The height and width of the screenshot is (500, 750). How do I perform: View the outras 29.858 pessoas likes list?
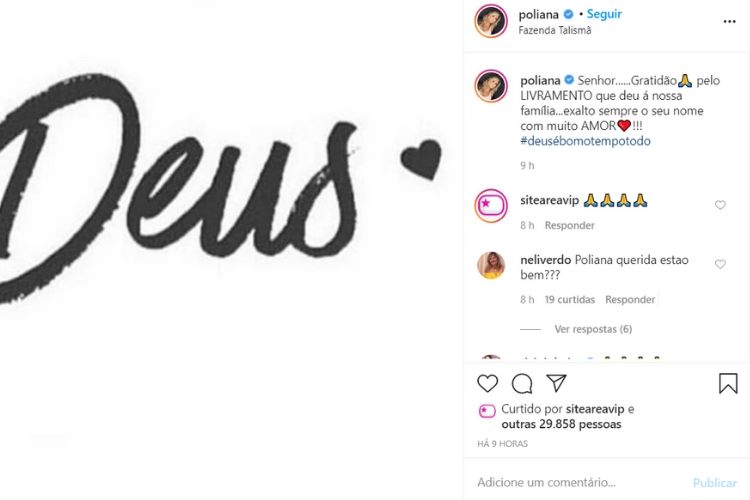[561, 424]
